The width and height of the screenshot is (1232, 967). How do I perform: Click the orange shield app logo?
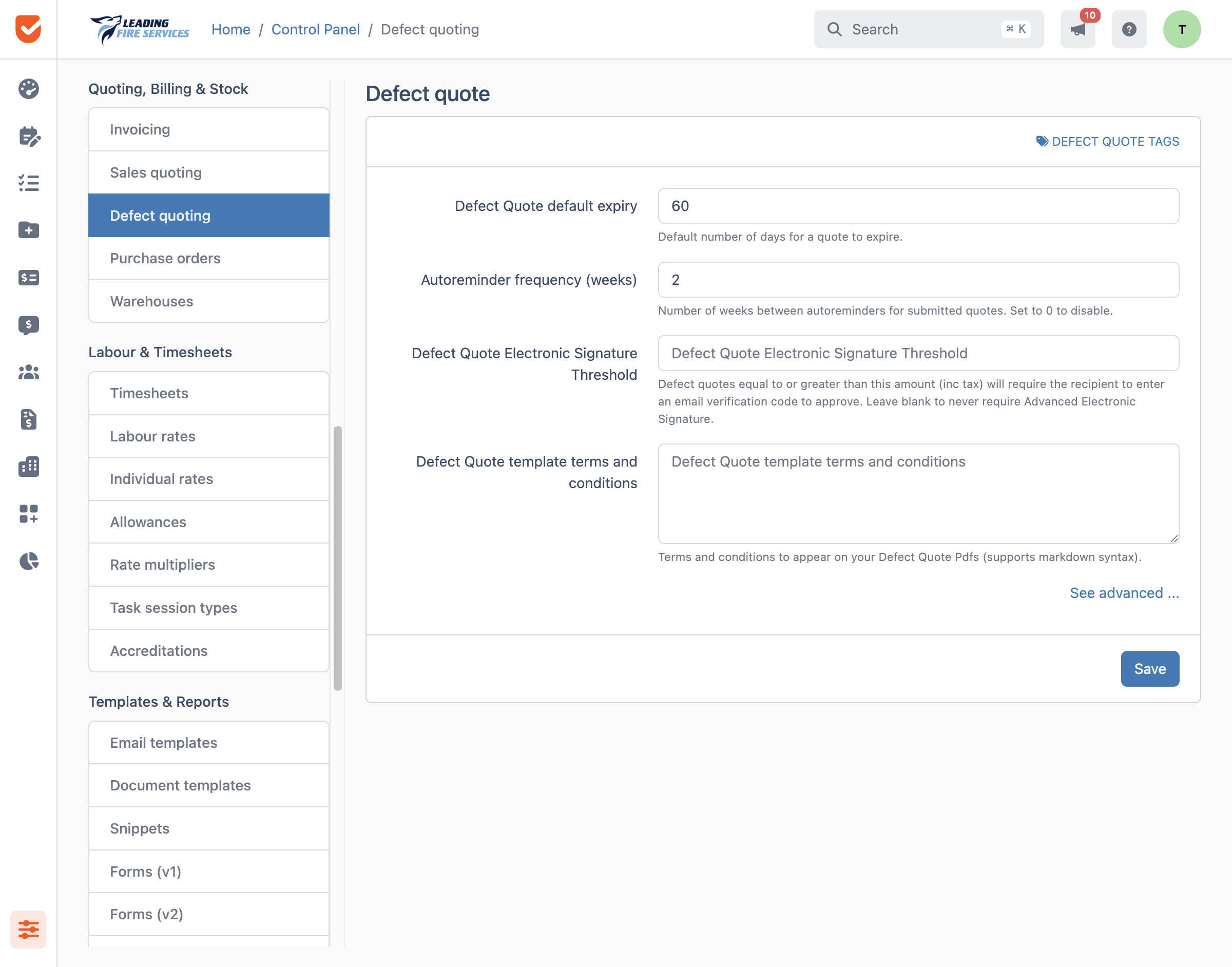pyautogui.click(x=28, y=29)
